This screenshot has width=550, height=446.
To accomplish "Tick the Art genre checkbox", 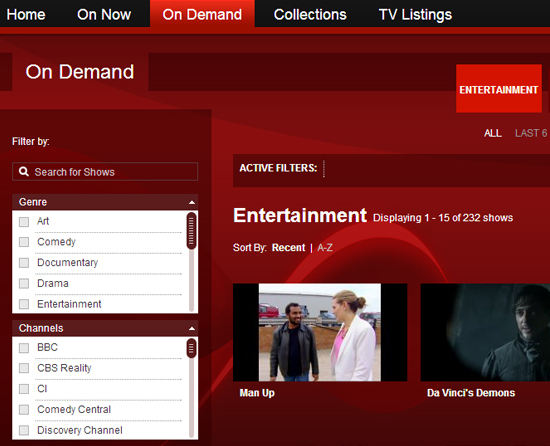I will 24,222.
